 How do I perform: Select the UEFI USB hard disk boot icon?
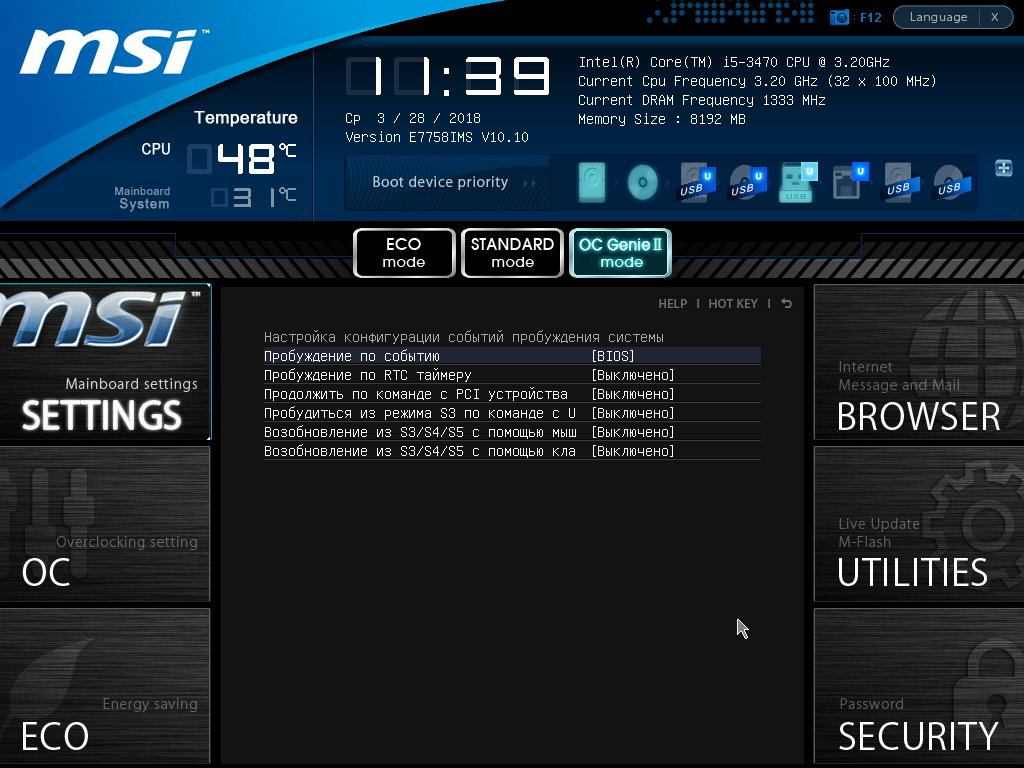point(697,182)
